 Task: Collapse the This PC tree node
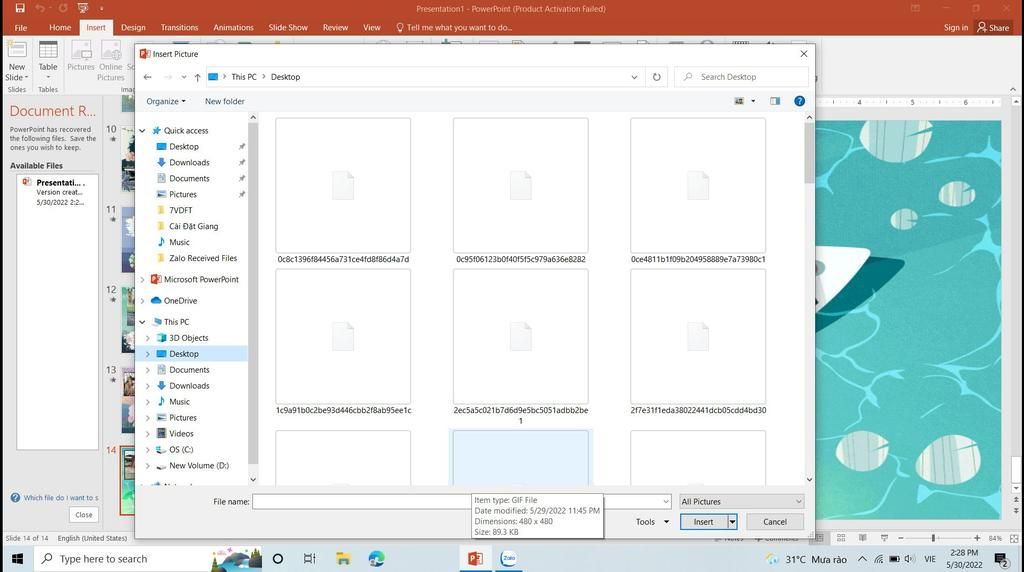pyautogui.click(x=142, y=322)
